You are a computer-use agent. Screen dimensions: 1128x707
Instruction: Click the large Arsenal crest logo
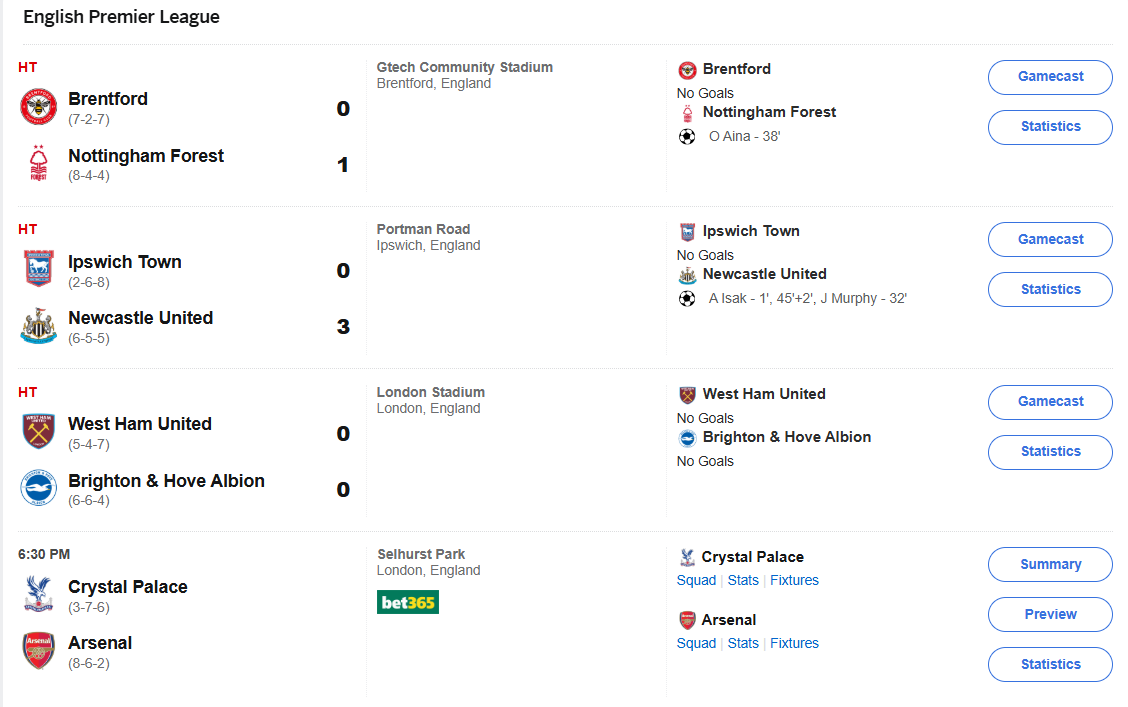click(39, 651)
